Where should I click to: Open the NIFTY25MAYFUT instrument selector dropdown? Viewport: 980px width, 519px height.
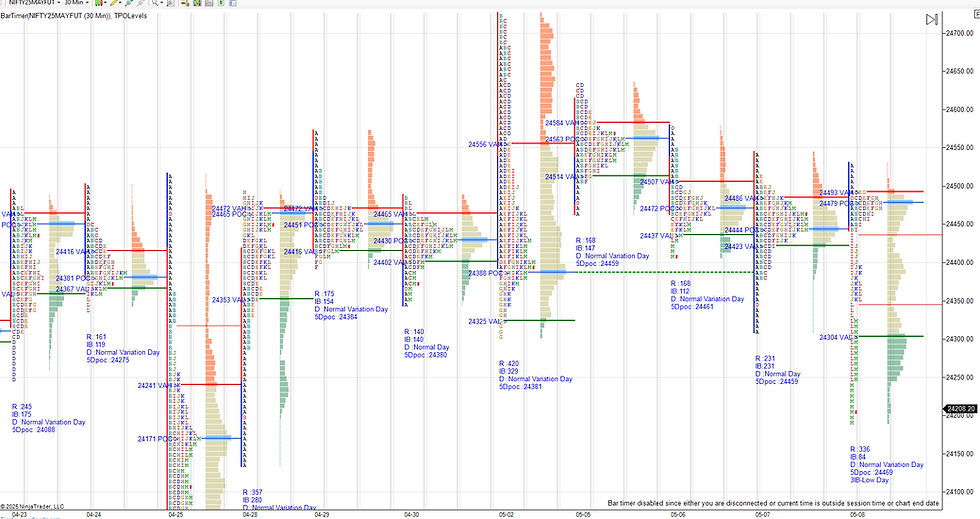[x=34, y=3]
